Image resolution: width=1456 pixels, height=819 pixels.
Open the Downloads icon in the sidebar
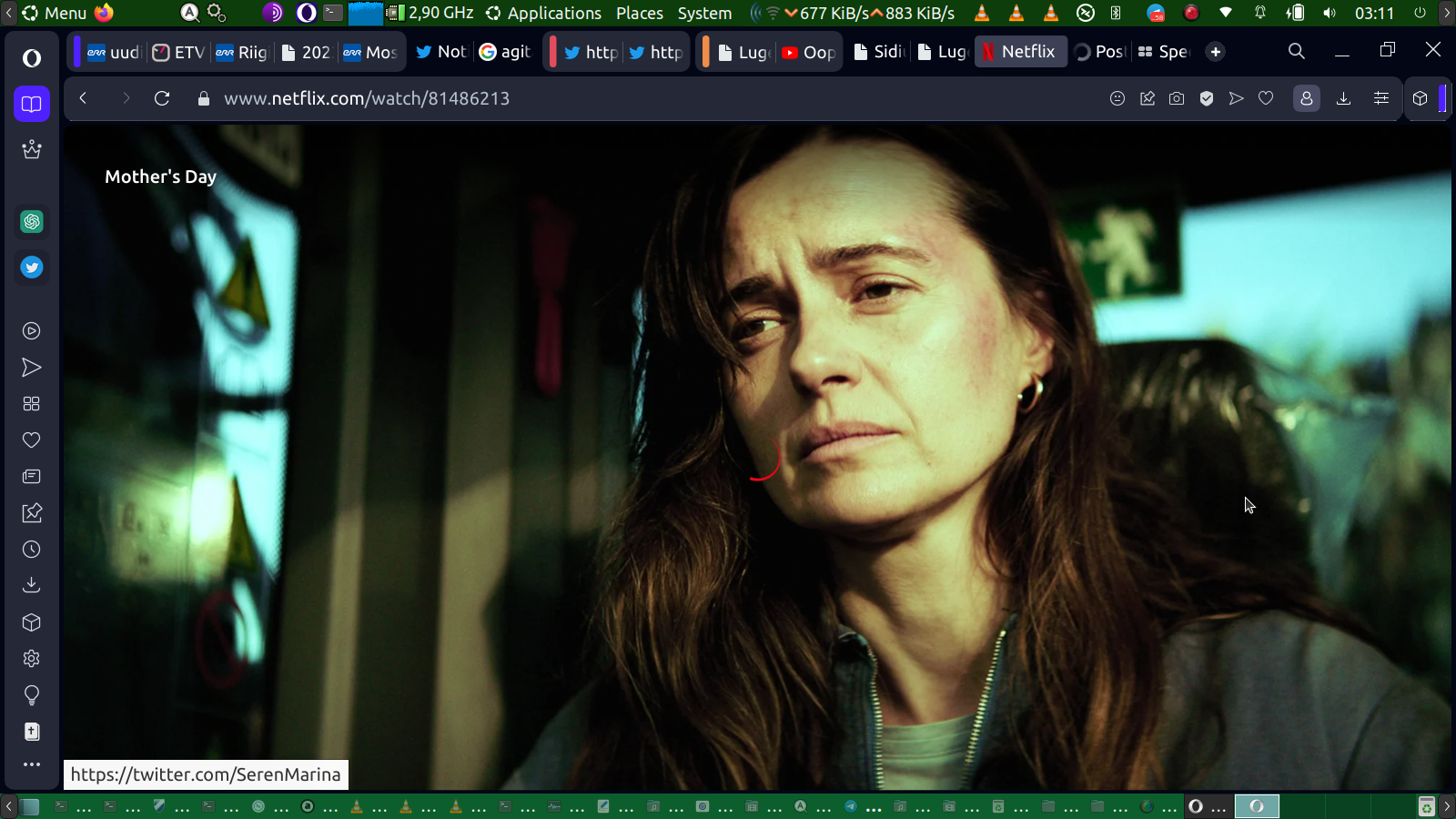32,585
